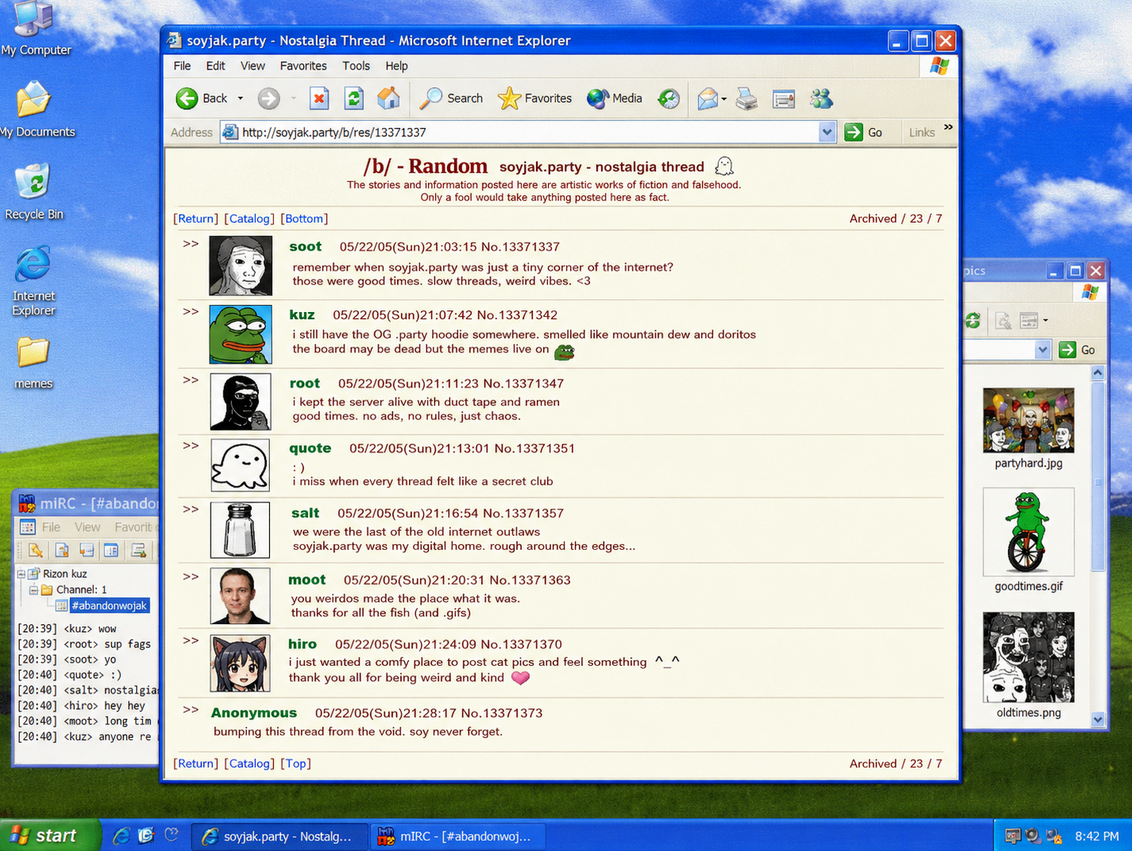Open the Search pane
The width and height of the screenshot is (1132, 851).
(x=451, y=98)
